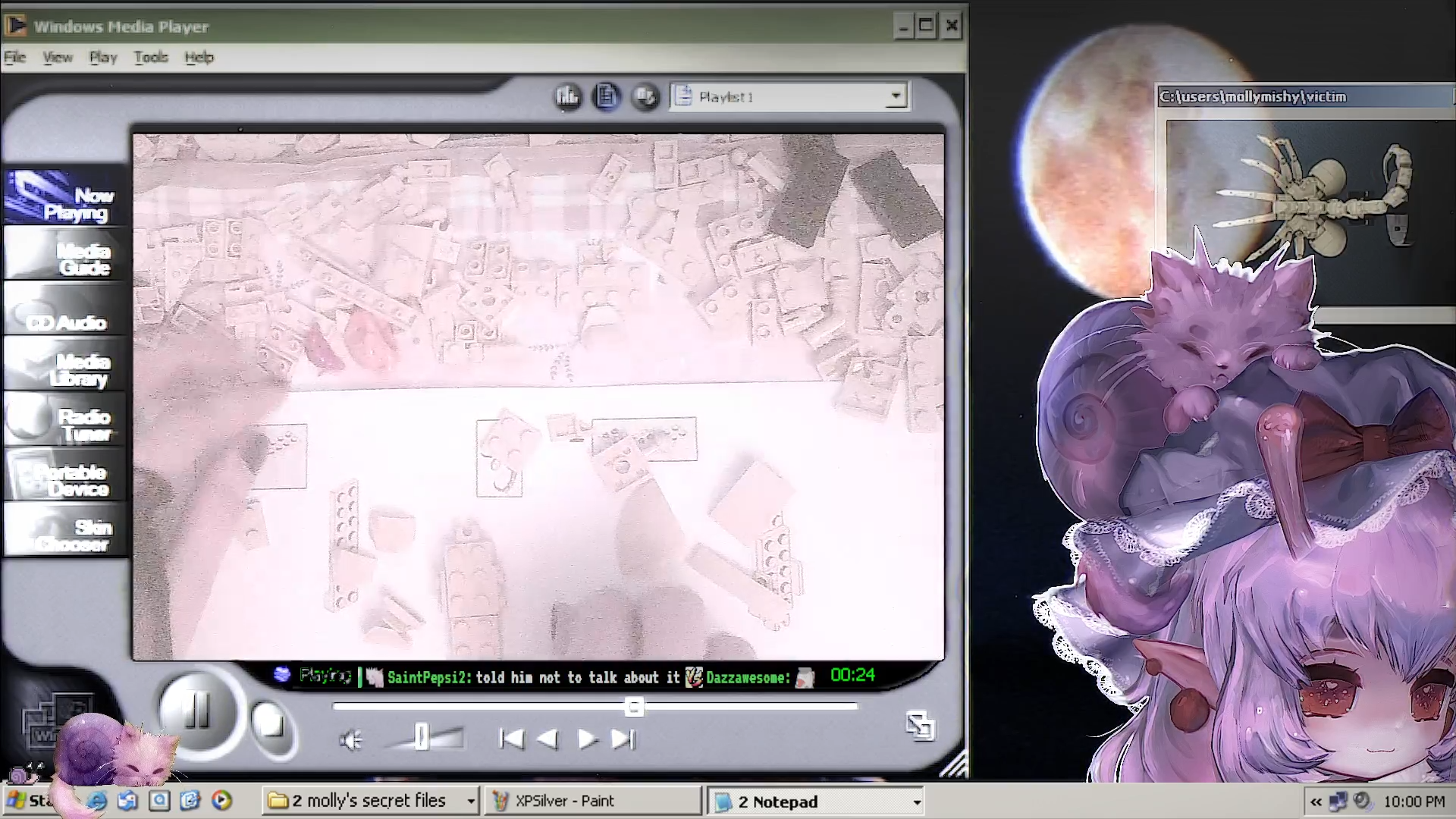Screen dimensions: 1456x819
Task: Click the fourth quick launch icon before media player
Action: [190, 800]
